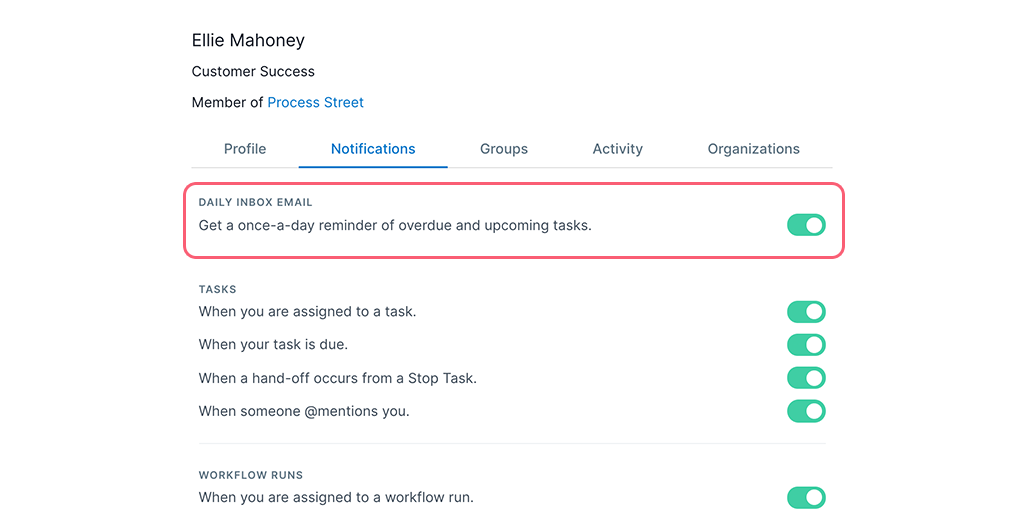Image resolution: width=1024 pixels, height=512 pixels.
Task: Click the Ellie Mahoney name heading
Action: pyautogui.click(x=248, y=40)
